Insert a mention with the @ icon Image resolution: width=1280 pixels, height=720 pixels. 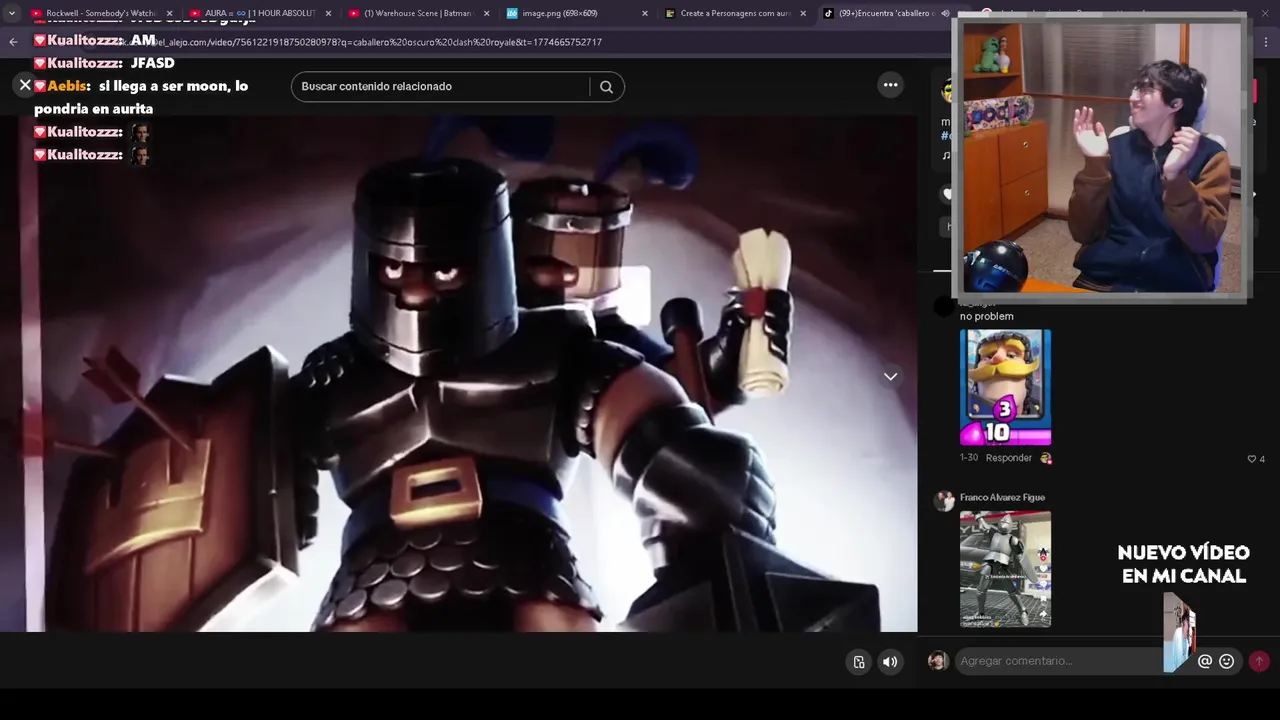(1205, 661)
